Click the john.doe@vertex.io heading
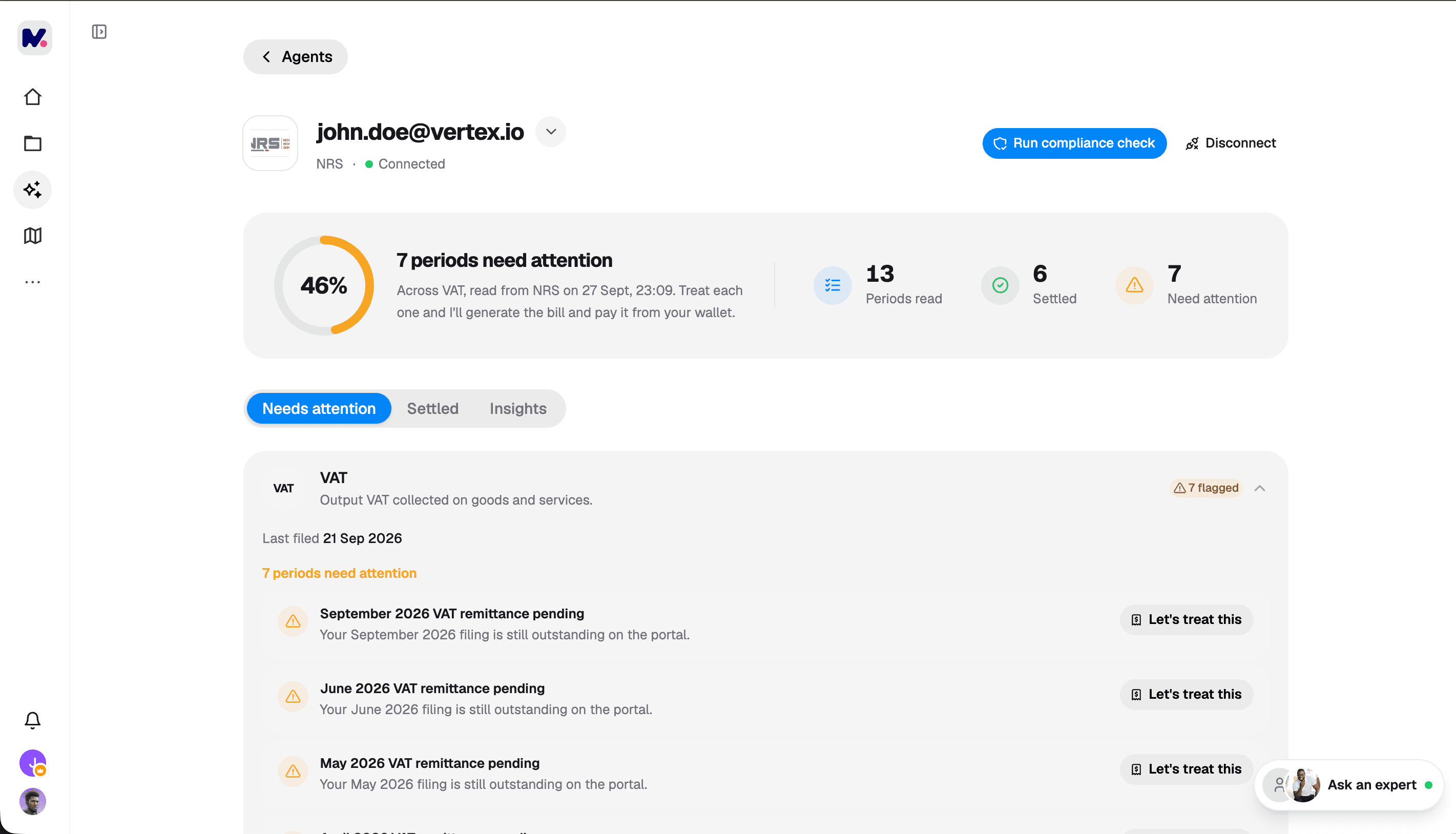This screenshot has width=1456, height=834. pos(420,132)
